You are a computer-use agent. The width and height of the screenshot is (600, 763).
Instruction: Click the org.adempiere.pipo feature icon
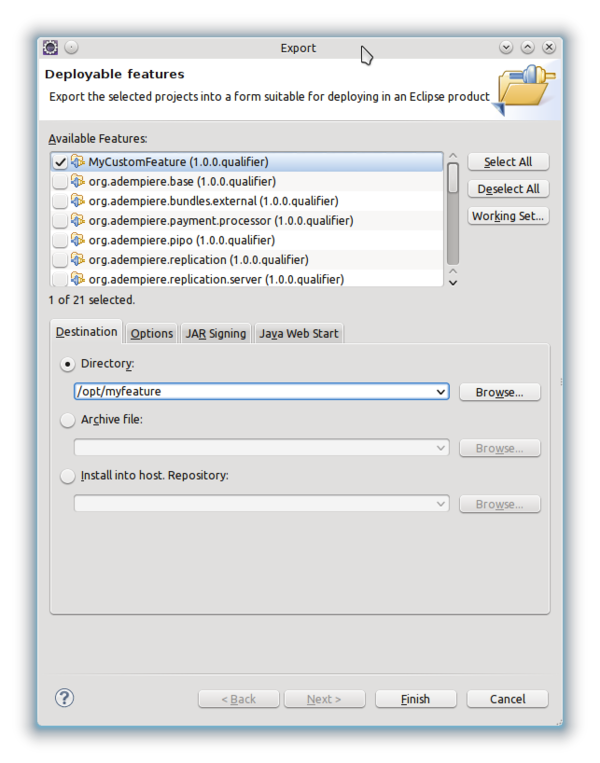coord(78,240)
